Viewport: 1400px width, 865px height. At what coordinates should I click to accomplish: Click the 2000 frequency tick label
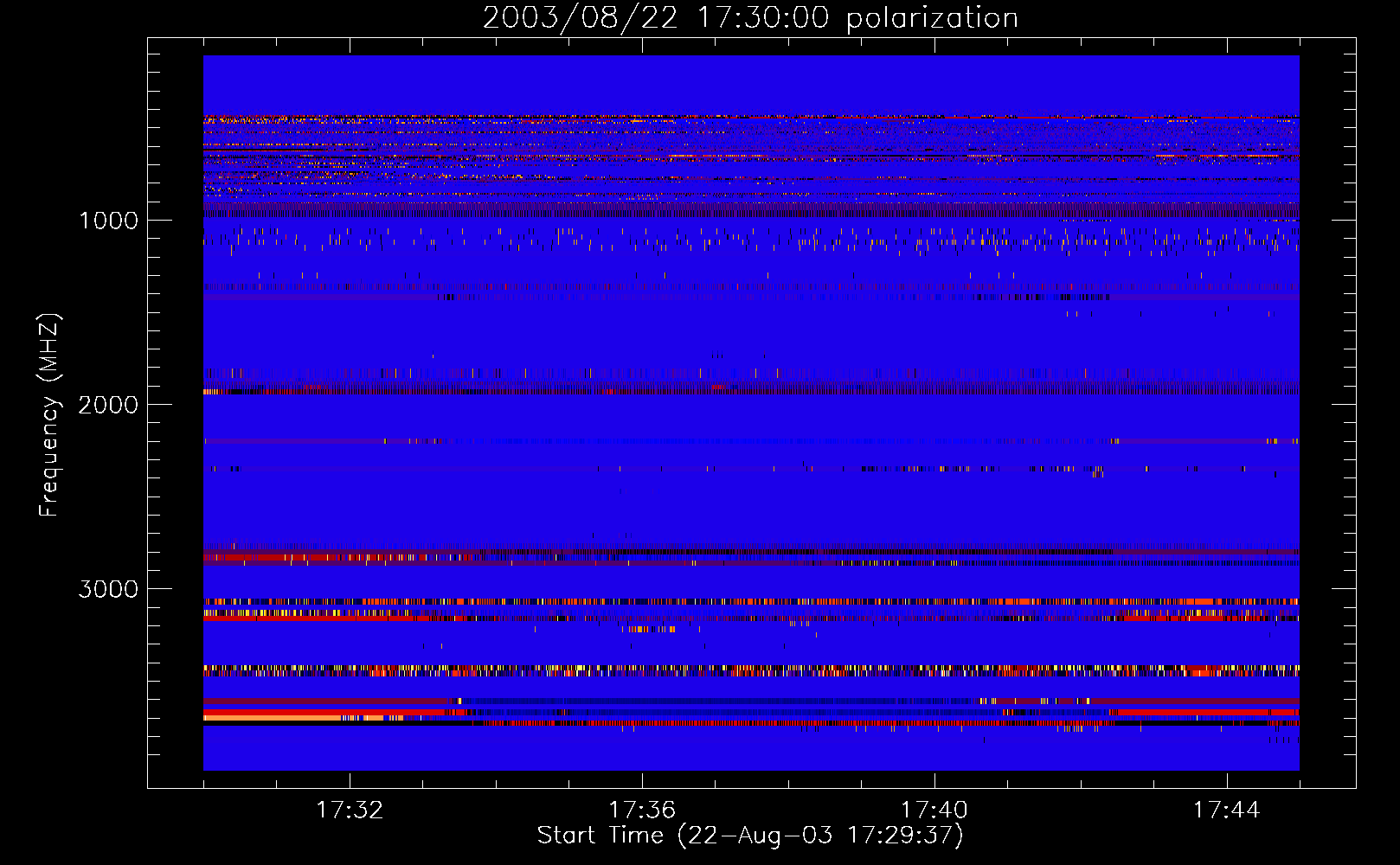click(108, 405)
